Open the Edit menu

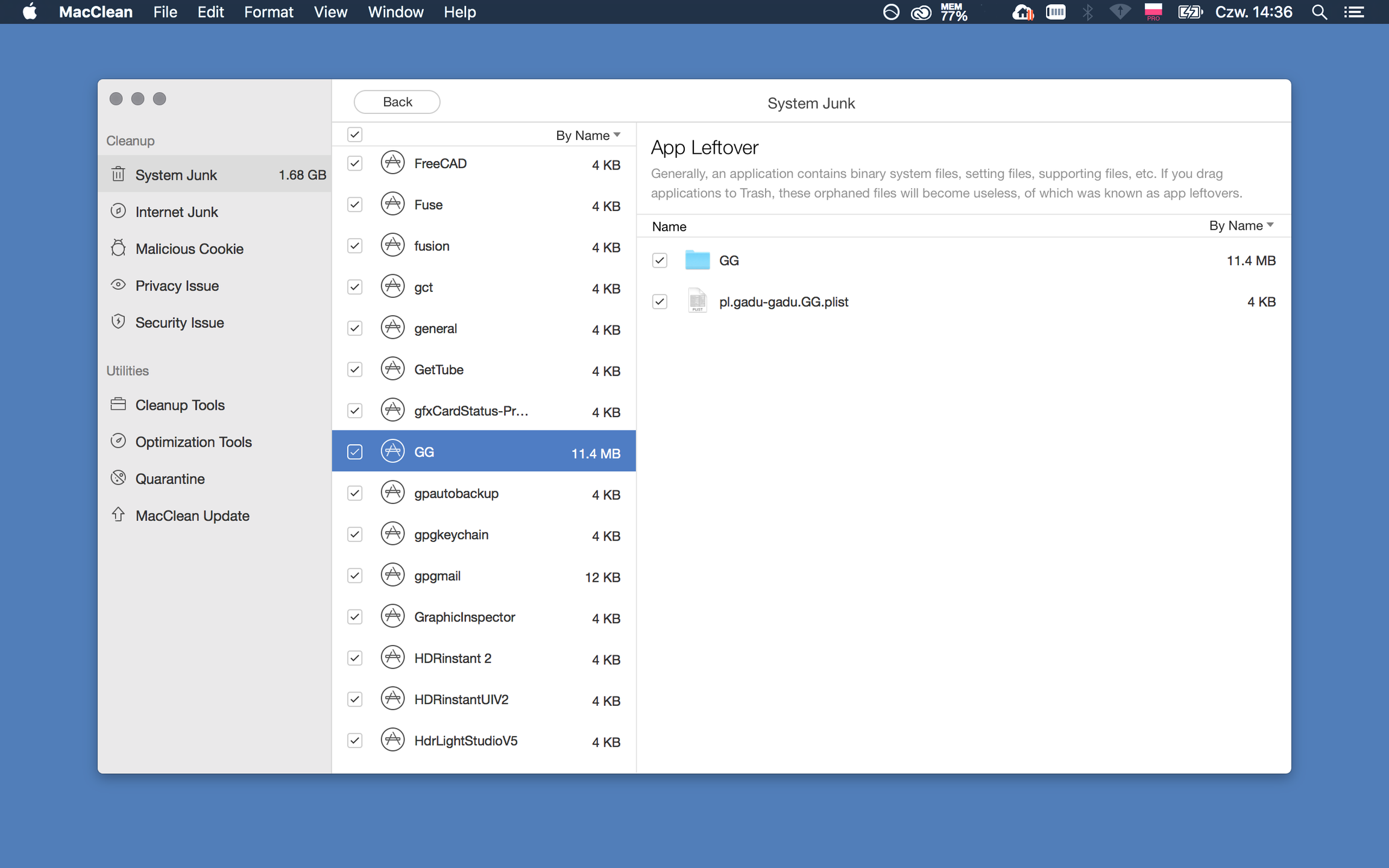pos(210,12)
